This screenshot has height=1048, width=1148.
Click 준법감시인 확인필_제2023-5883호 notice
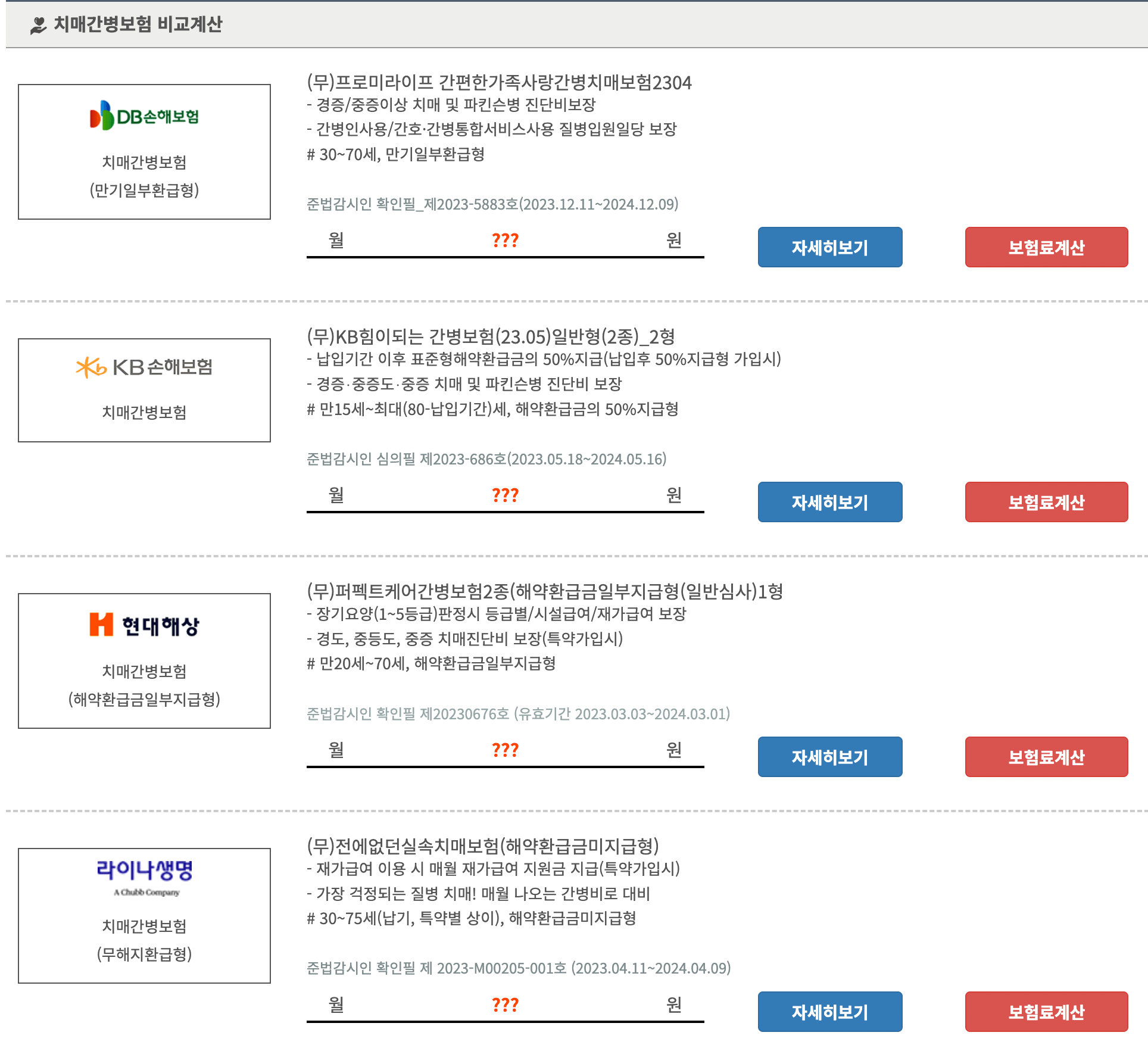point(492,204)
